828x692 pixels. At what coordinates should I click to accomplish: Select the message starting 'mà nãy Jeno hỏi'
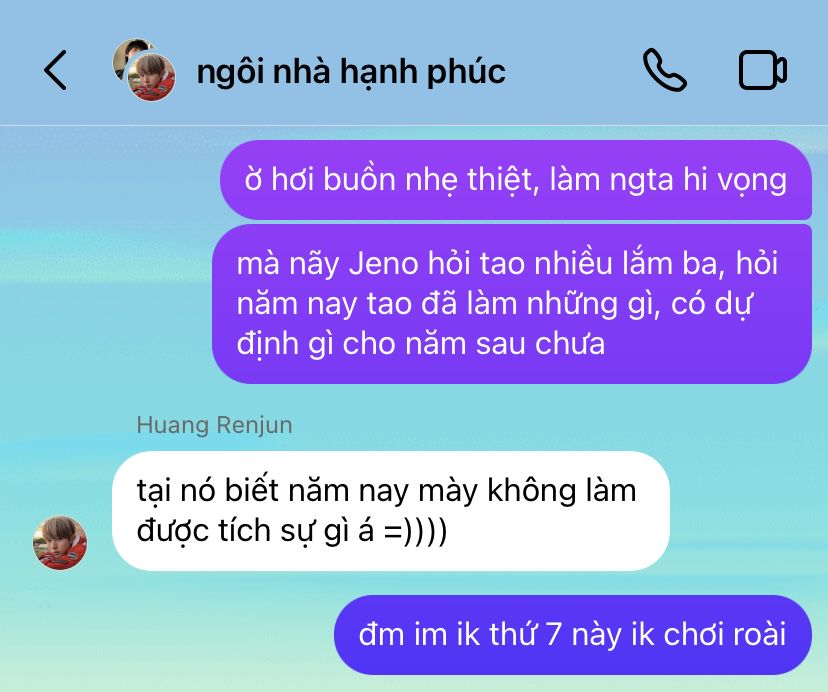pos(512,304)
